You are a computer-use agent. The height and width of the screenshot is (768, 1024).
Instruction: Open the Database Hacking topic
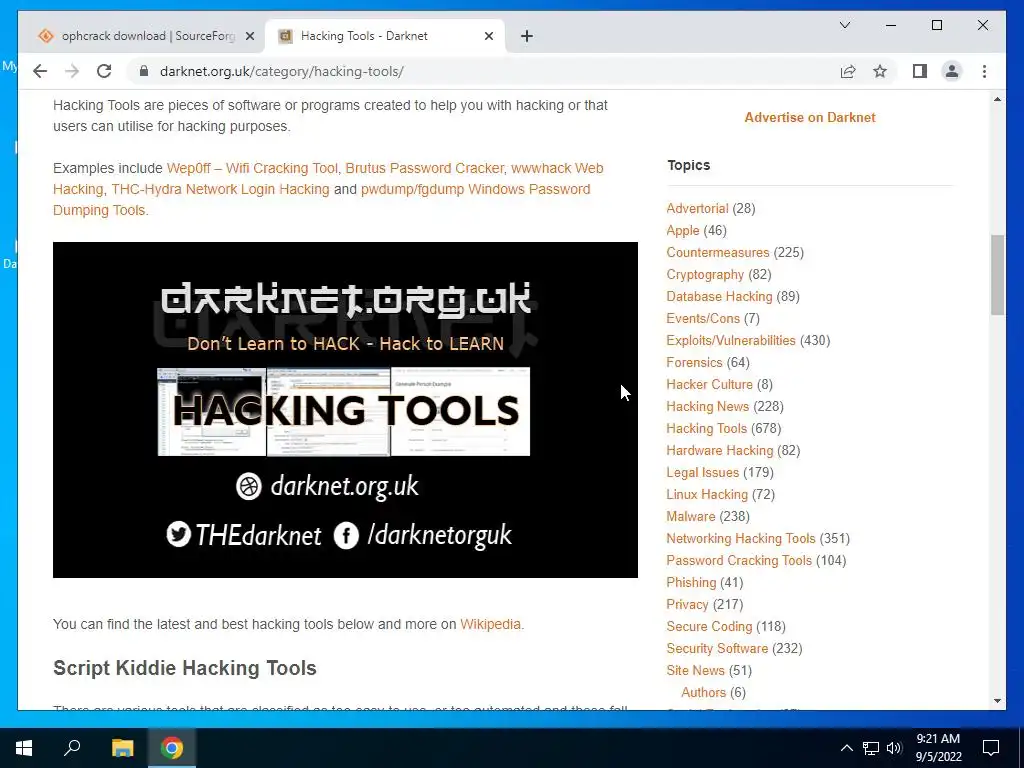(x=719, y=296)
